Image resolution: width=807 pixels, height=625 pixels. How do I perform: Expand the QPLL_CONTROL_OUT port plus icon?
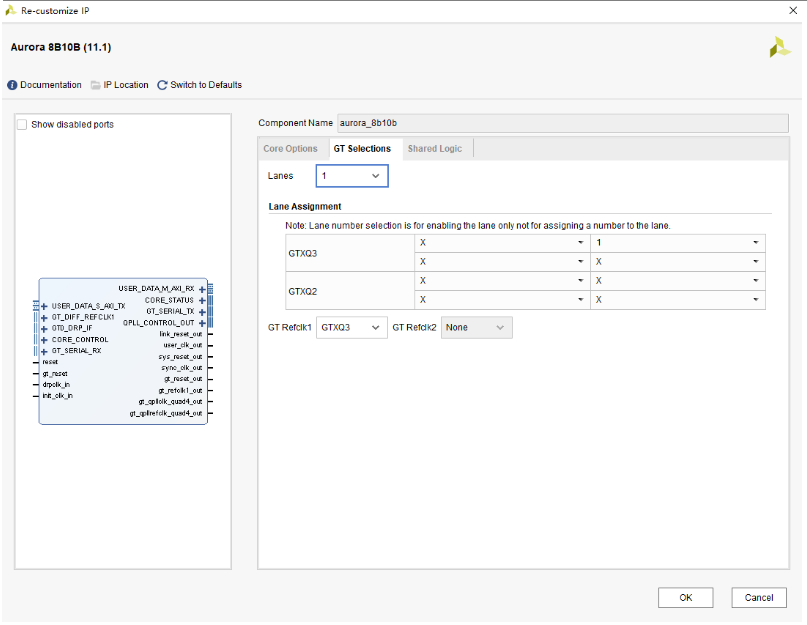(202, 323)
